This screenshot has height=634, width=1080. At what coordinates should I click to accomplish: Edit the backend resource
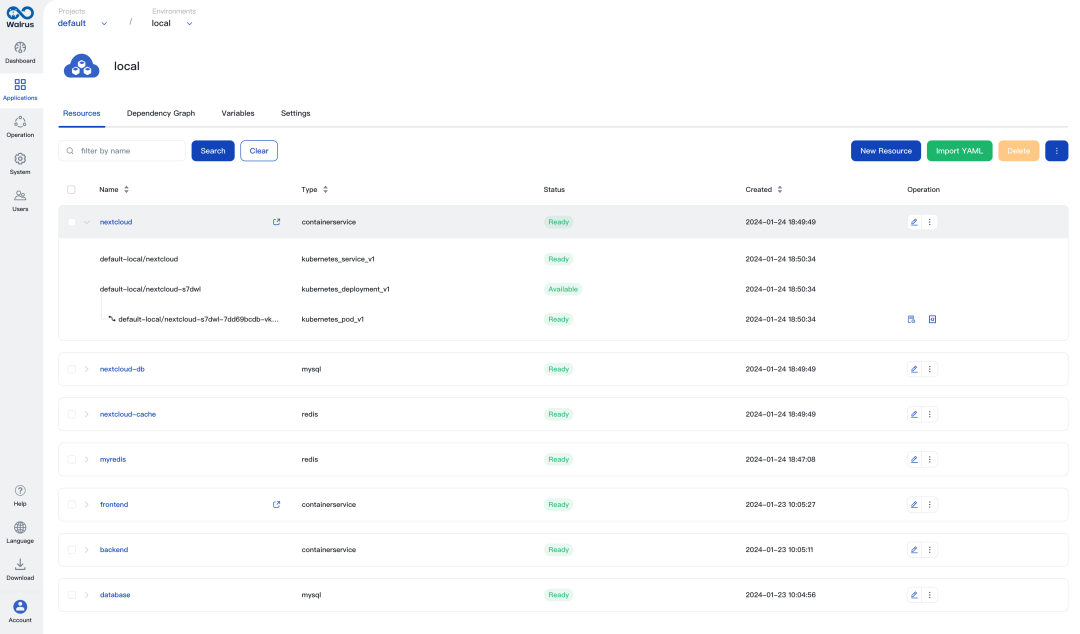[914, 550]
